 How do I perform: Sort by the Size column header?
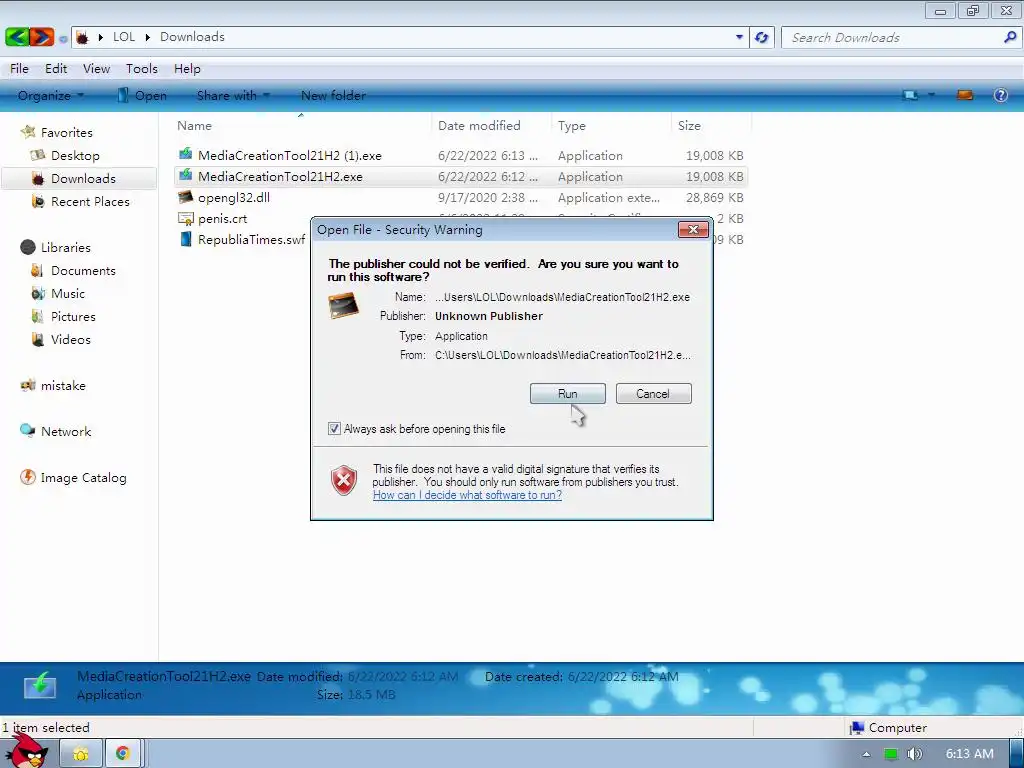pyautogui.click(x=711, y=125)
